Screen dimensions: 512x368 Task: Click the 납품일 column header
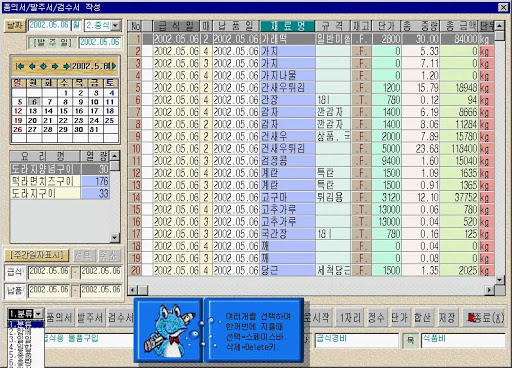[x=236, y=26]
